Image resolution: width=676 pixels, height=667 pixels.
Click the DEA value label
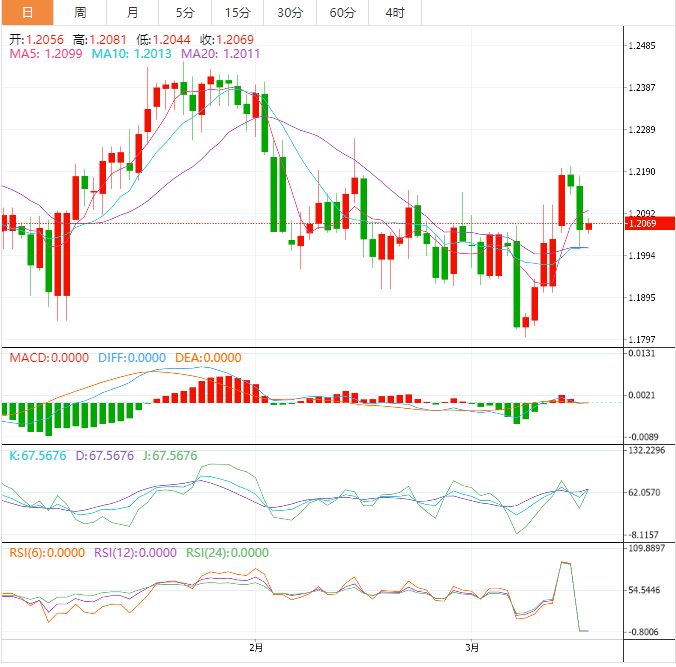pyautogui.click(x=208, y=357)
